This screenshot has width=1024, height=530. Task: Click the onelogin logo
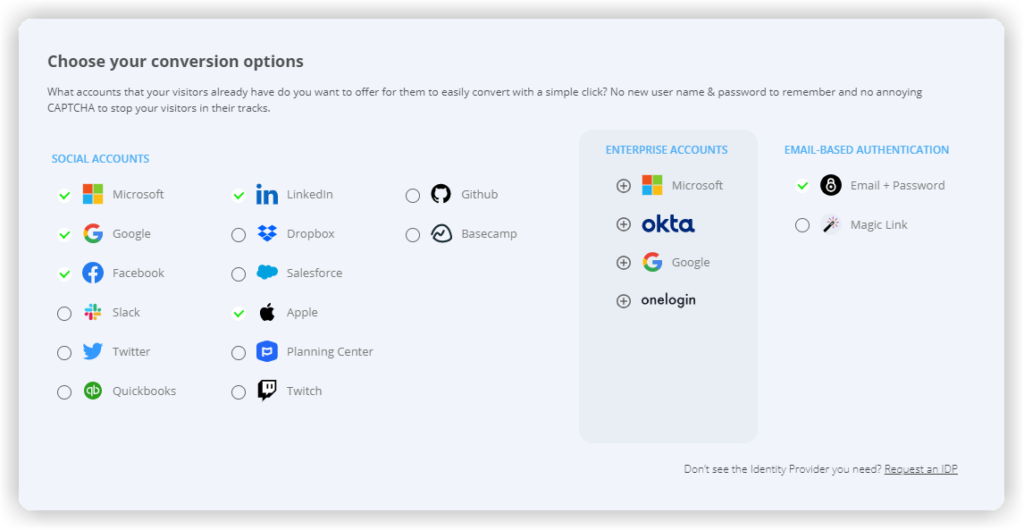click(x=668, y=300)
